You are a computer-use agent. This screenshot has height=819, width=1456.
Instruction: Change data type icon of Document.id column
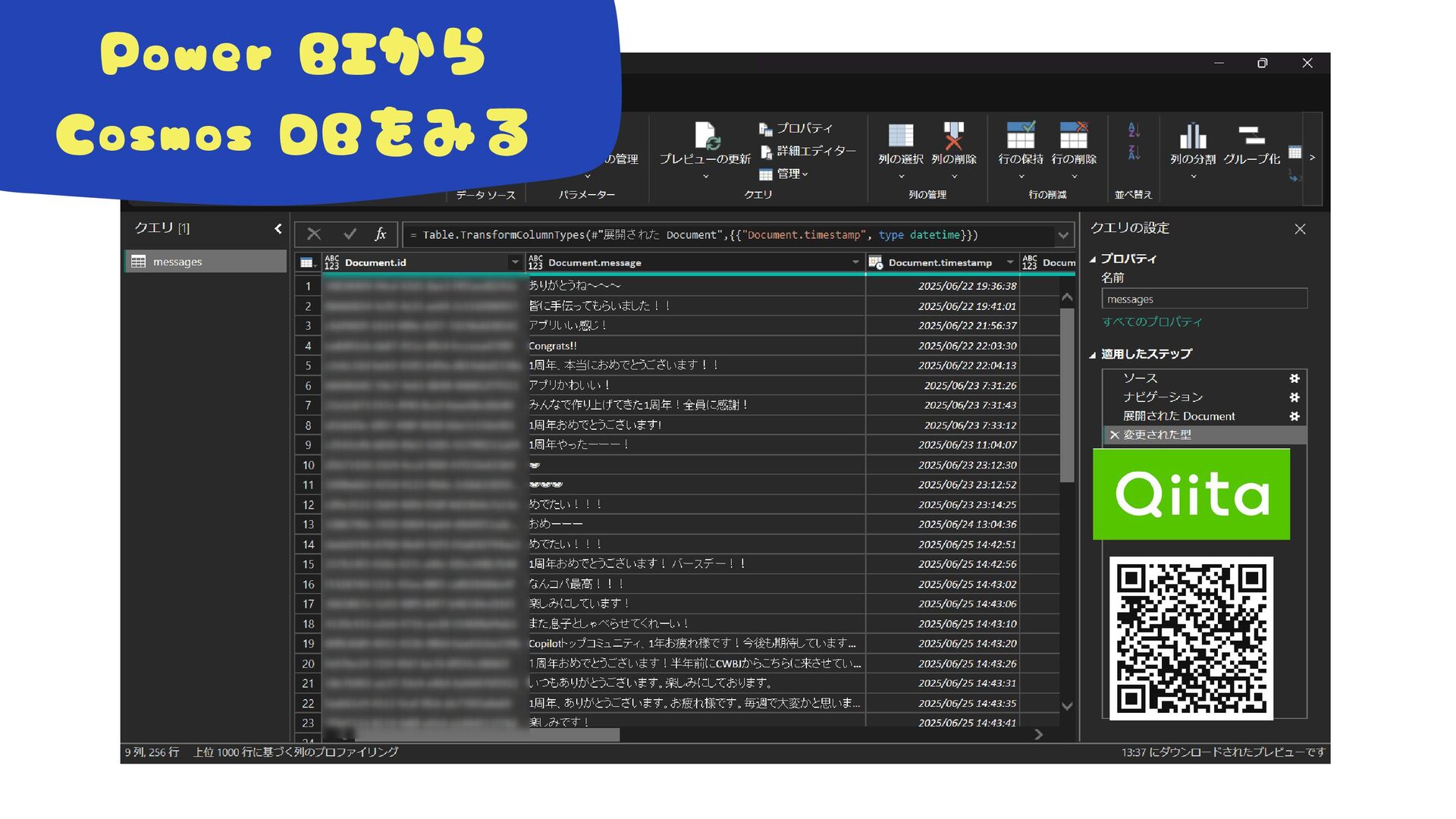pos(331,262)
